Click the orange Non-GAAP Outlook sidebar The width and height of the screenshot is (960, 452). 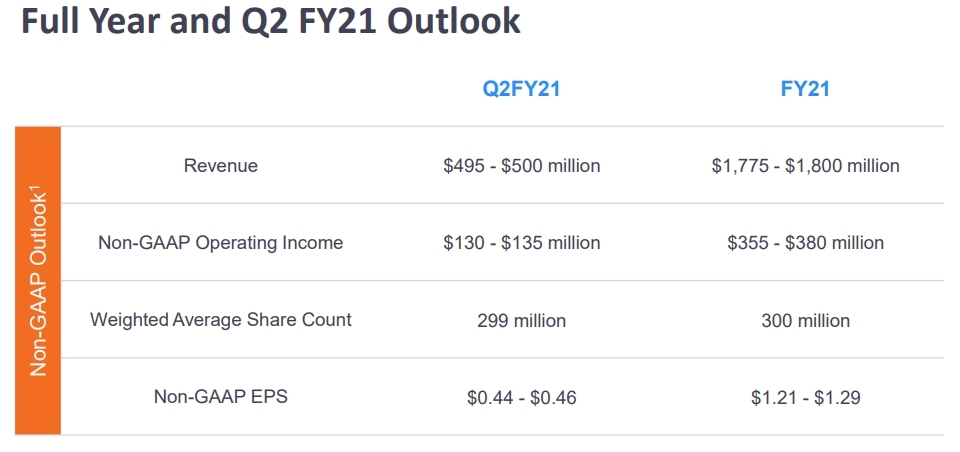(38, 280)
